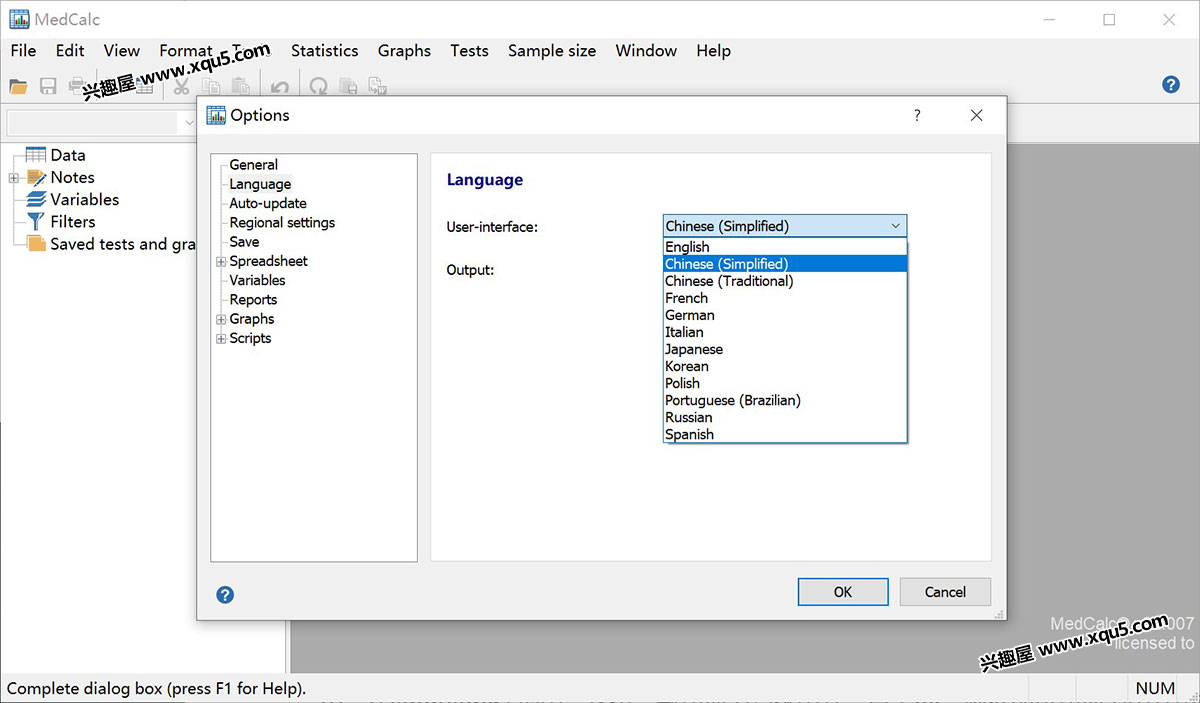The width and height of the screenshot is (1200, 703).
Task: Select Save in the Options tree
Action: (244, 242)
